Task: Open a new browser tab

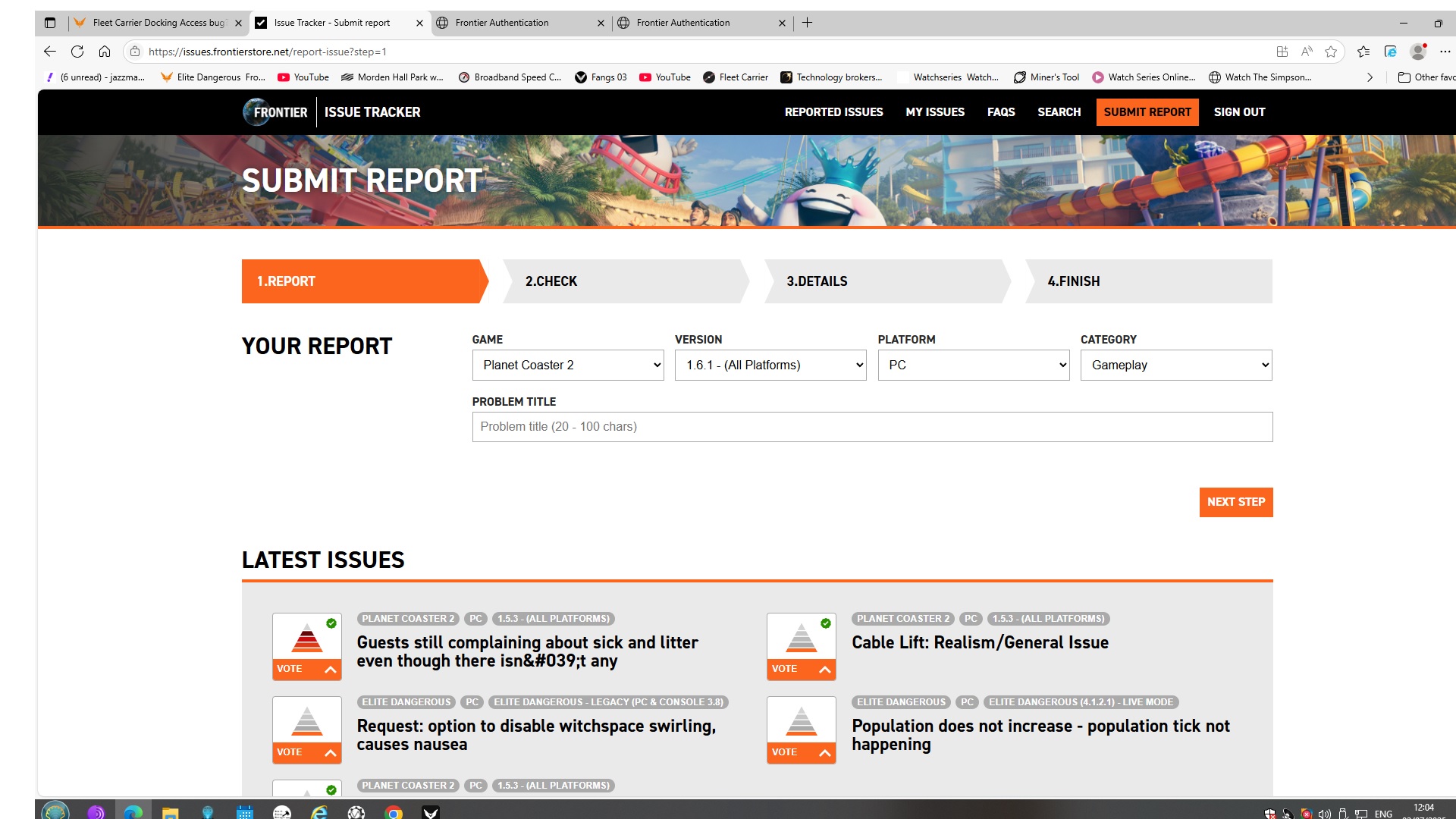Action: 808,23
